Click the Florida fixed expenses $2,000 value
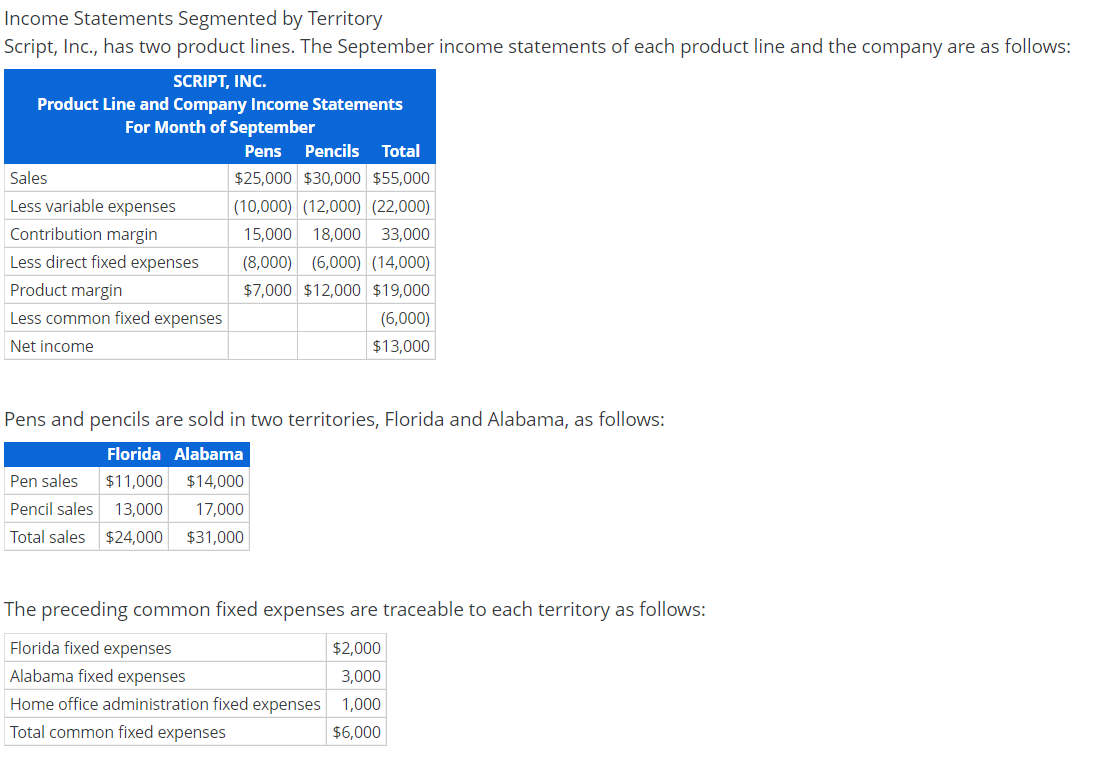 pyautogui.click(x=357, y=648)
